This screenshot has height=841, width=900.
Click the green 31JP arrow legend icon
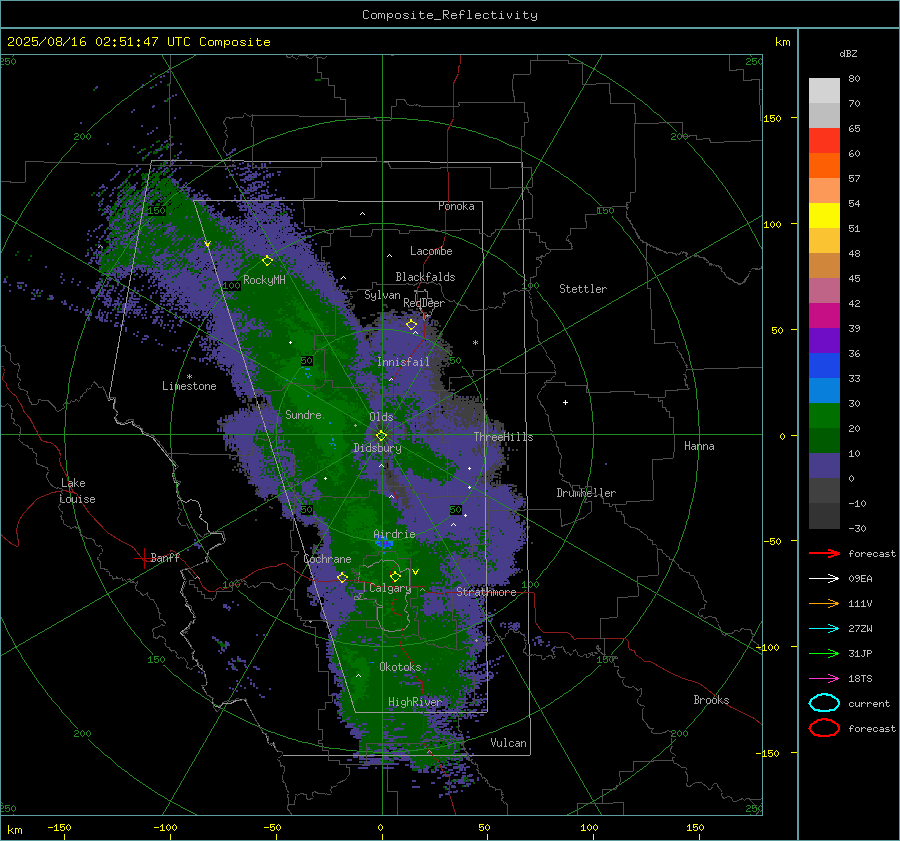tap(824, 653)
